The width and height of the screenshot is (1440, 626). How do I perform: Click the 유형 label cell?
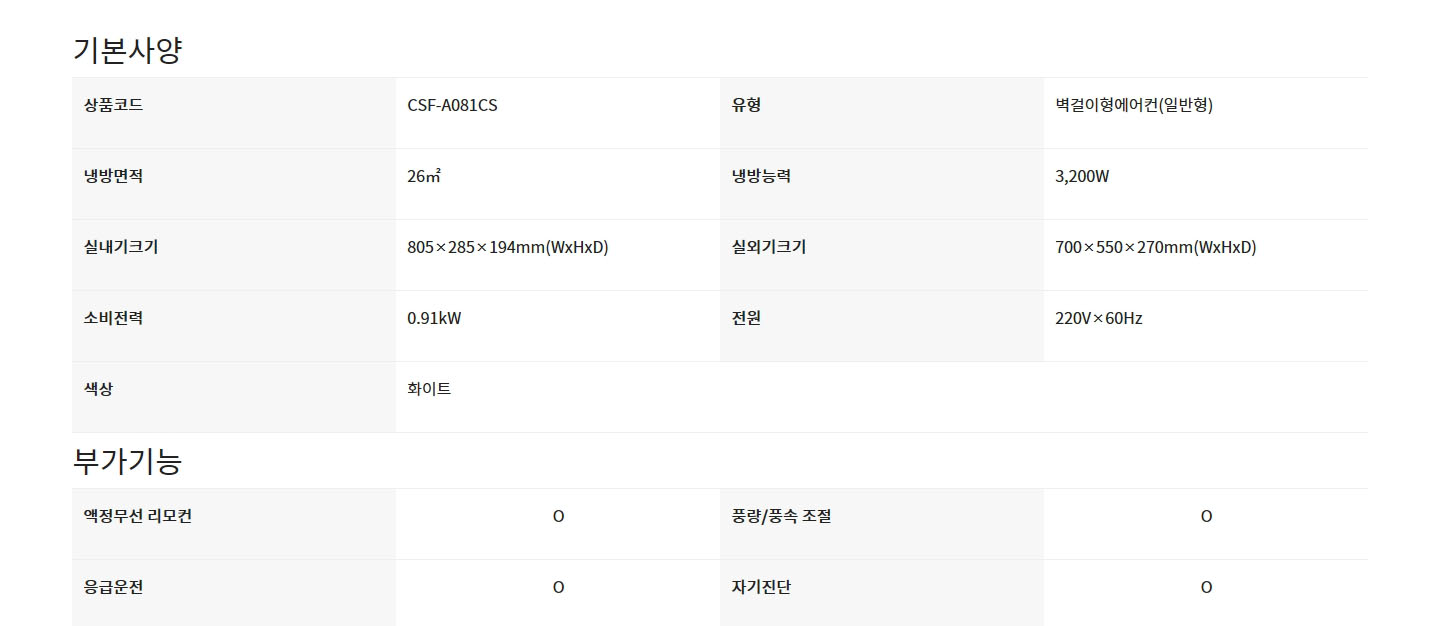882,113
